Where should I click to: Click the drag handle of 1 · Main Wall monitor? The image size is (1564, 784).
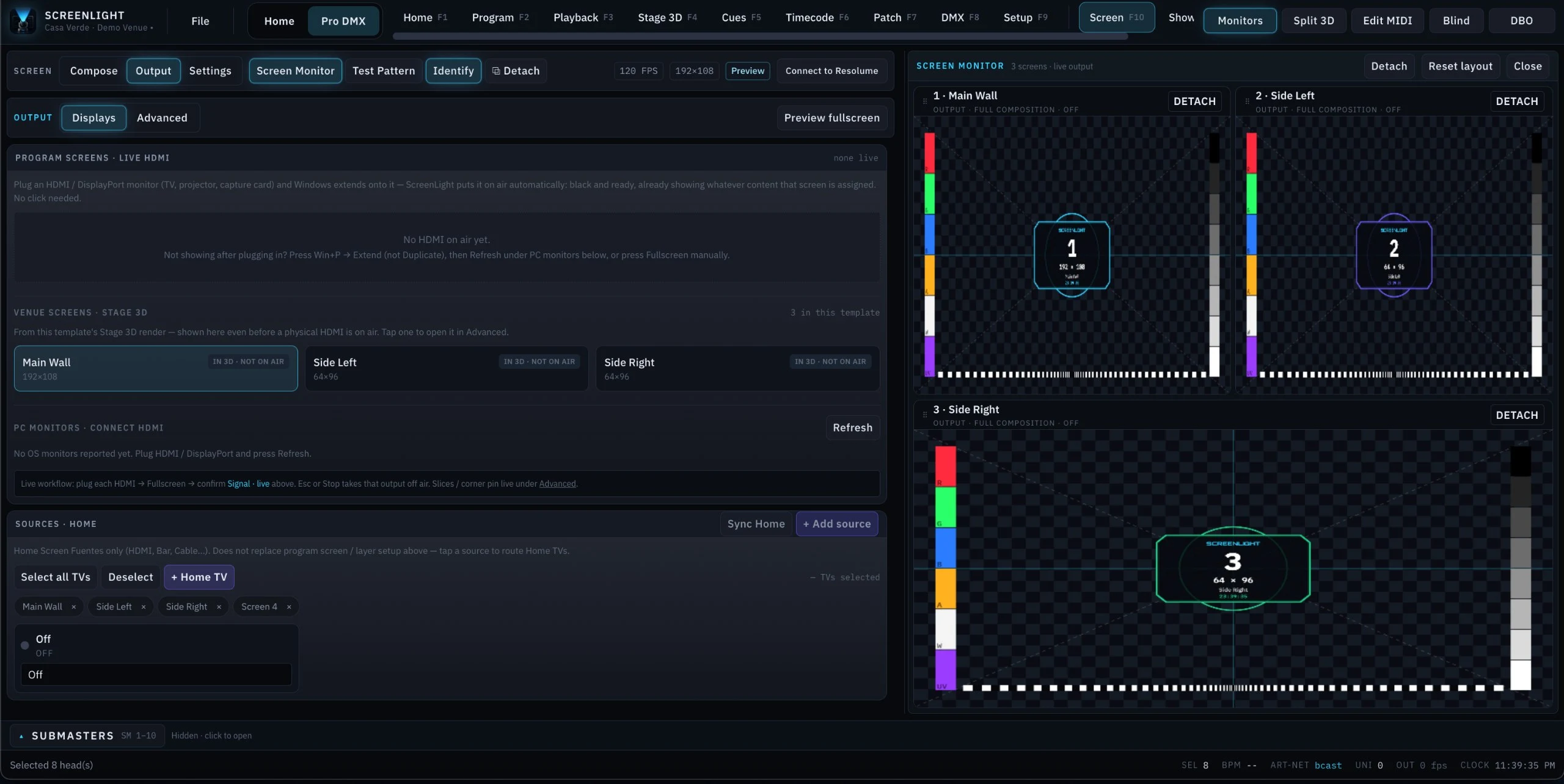click(925, 101)
